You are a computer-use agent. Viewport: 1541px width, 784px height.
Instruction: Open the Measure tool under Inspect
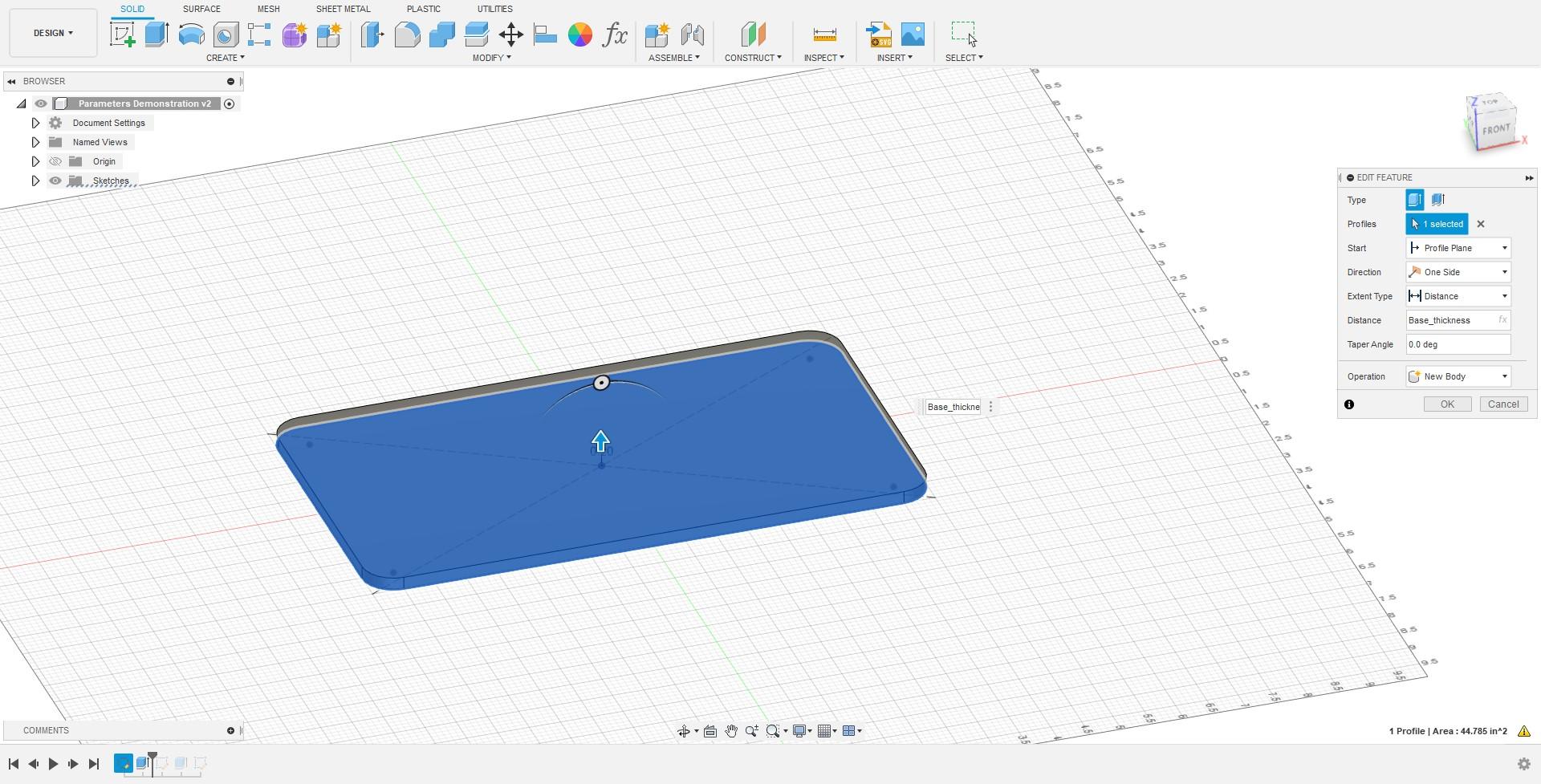point(823,35)
